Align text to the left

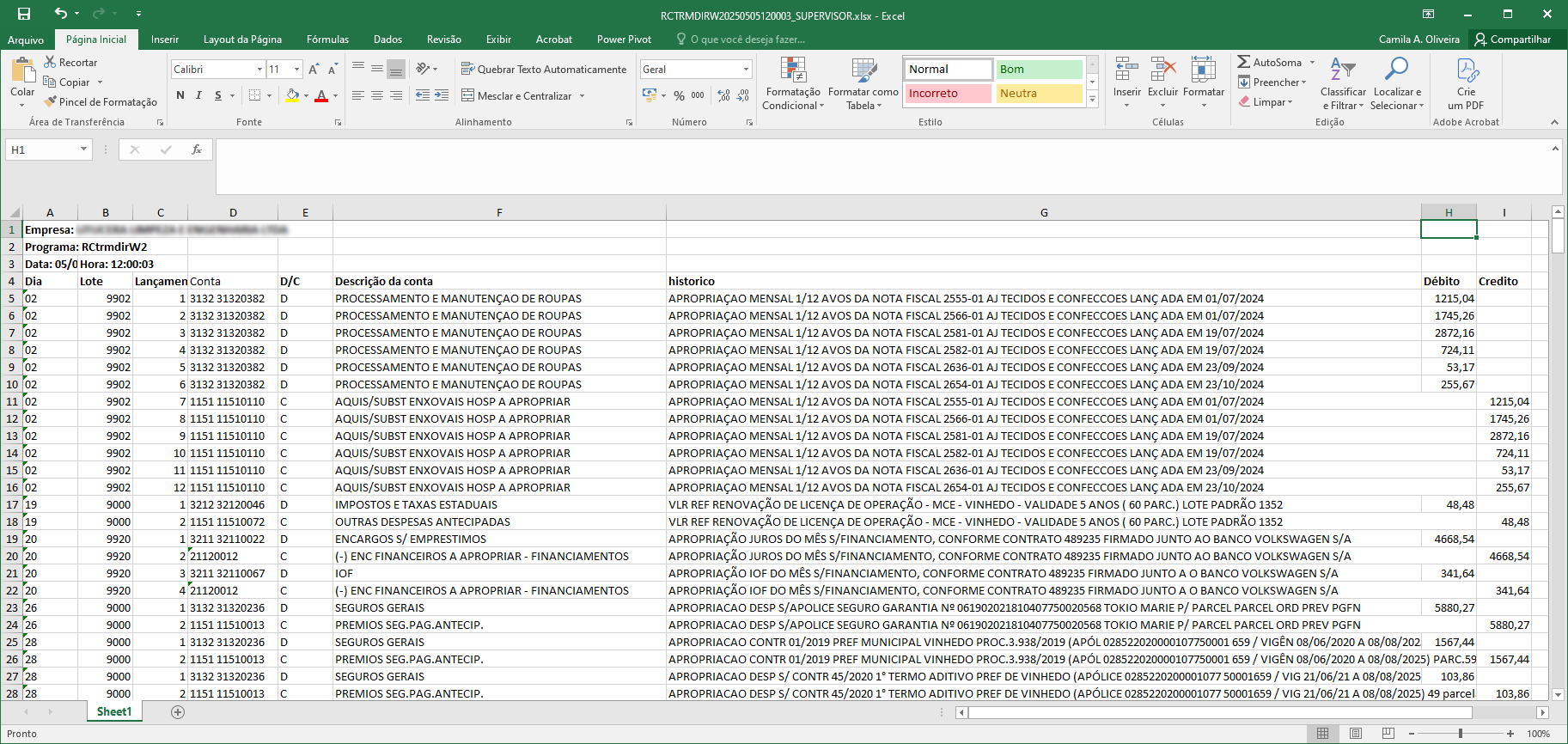coord(358,95)
